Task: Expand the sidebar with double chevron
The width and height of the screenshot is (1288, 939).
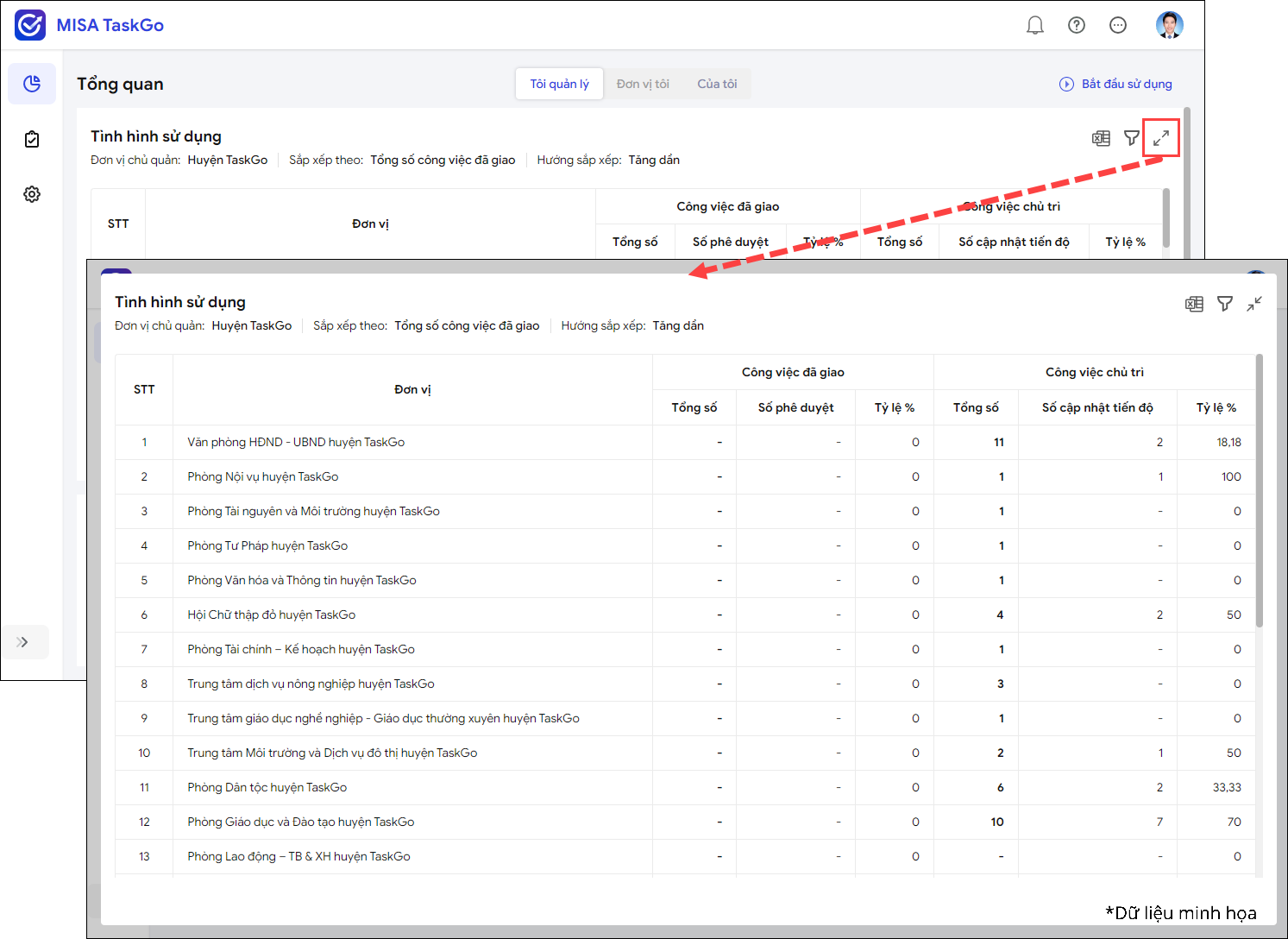Action: [x=23, y=642]
